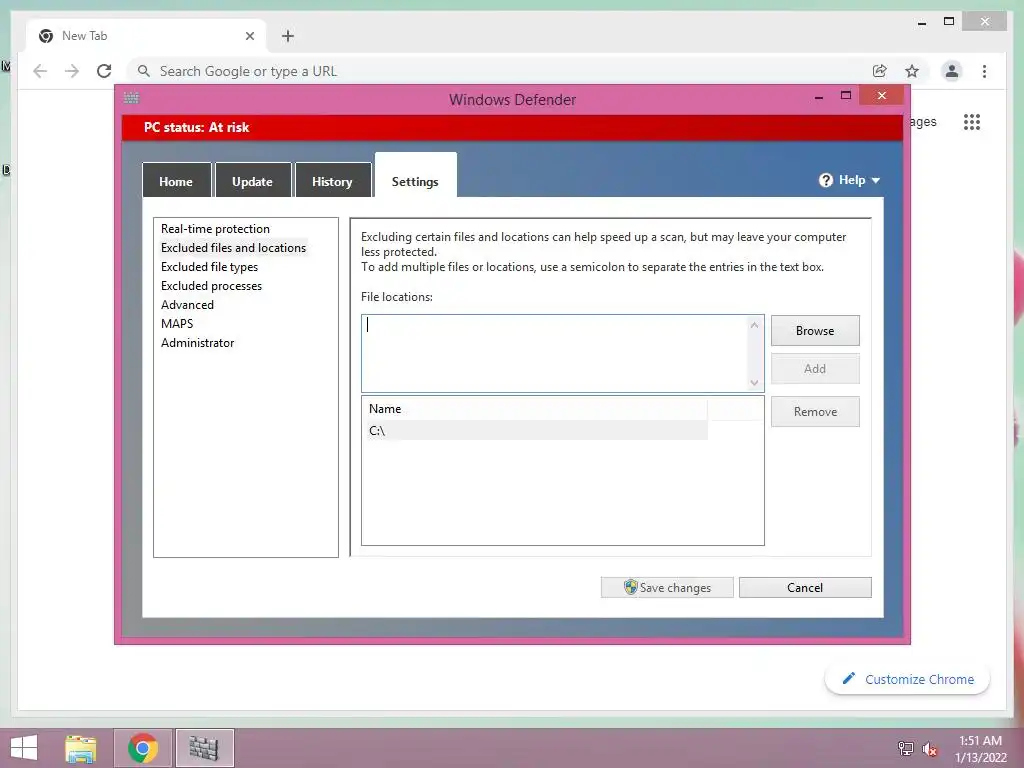The height and width of the screenshot is (768, 1024).
Task: Go forward in Chrome
Action: pos(72,71)
